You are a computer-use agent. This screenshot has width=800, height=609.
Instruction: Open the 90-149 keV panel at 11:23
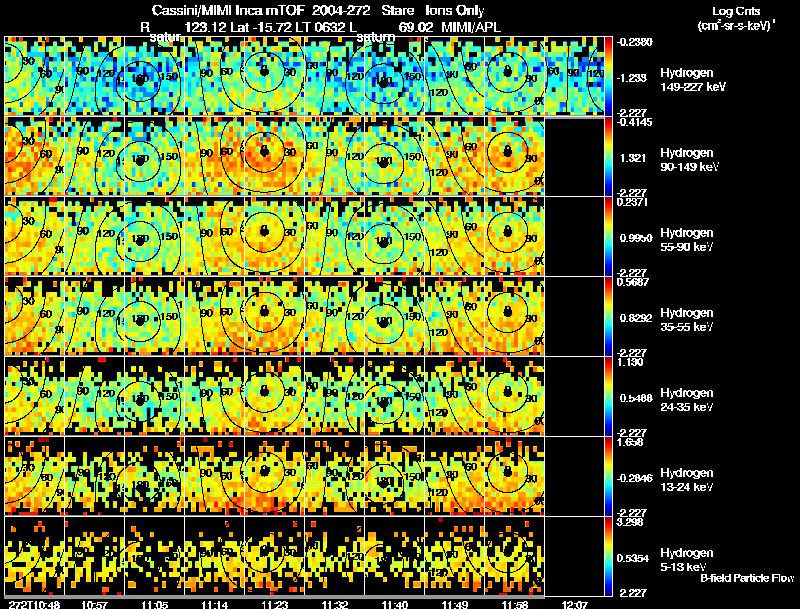click(274, 157)
